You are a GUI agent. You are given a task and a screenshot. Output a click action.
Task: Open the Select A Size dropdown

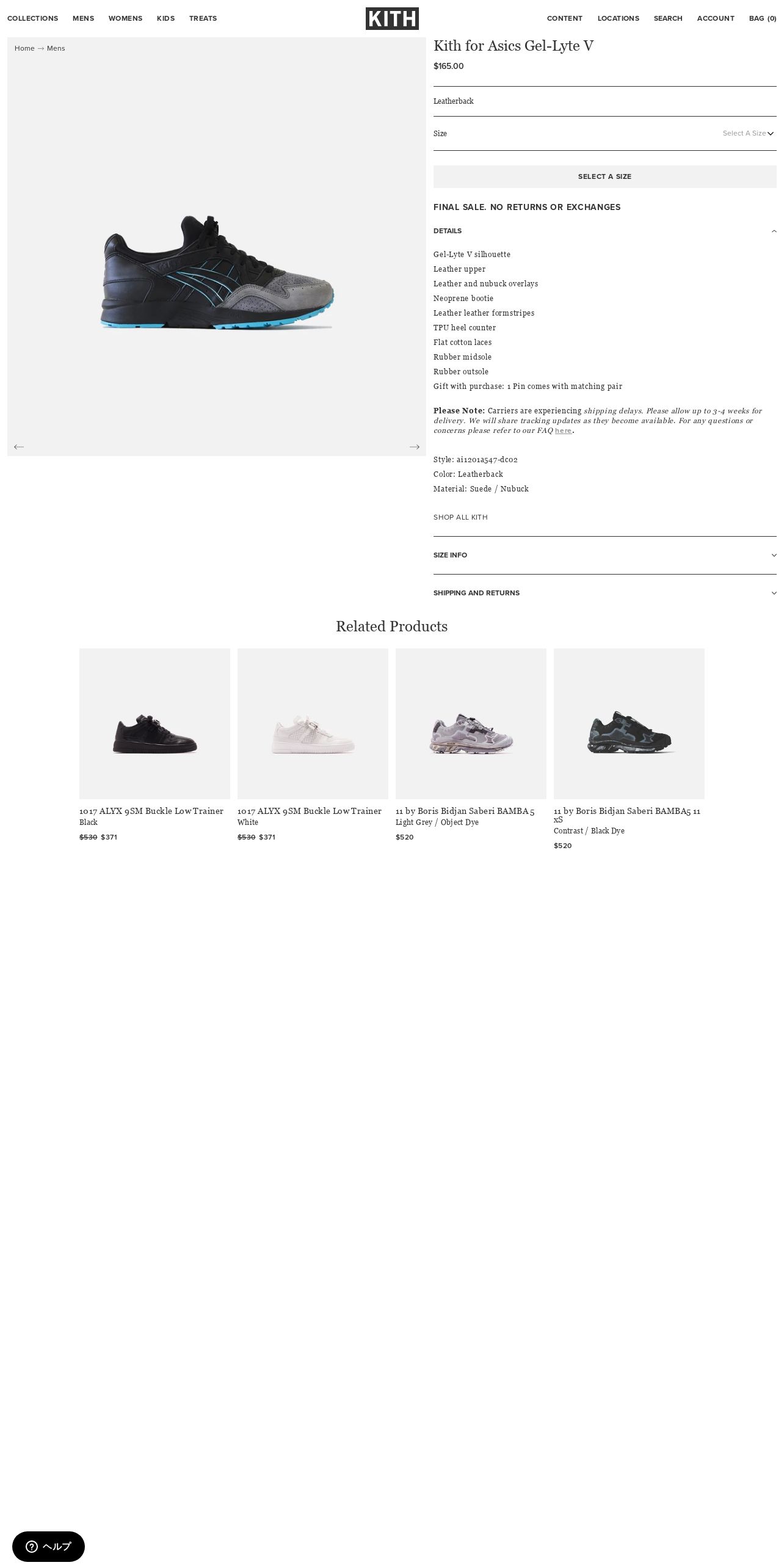(x=748, y=133)
